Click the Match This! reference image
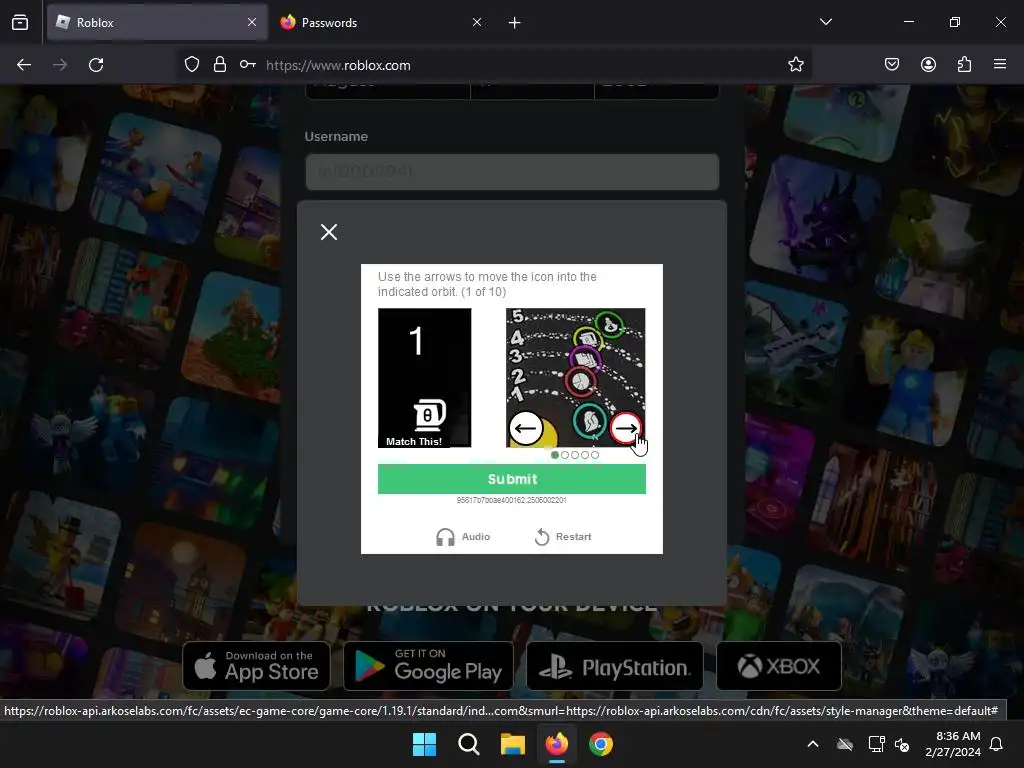This screenshot has width=1024, height=768. click(424, 377)
